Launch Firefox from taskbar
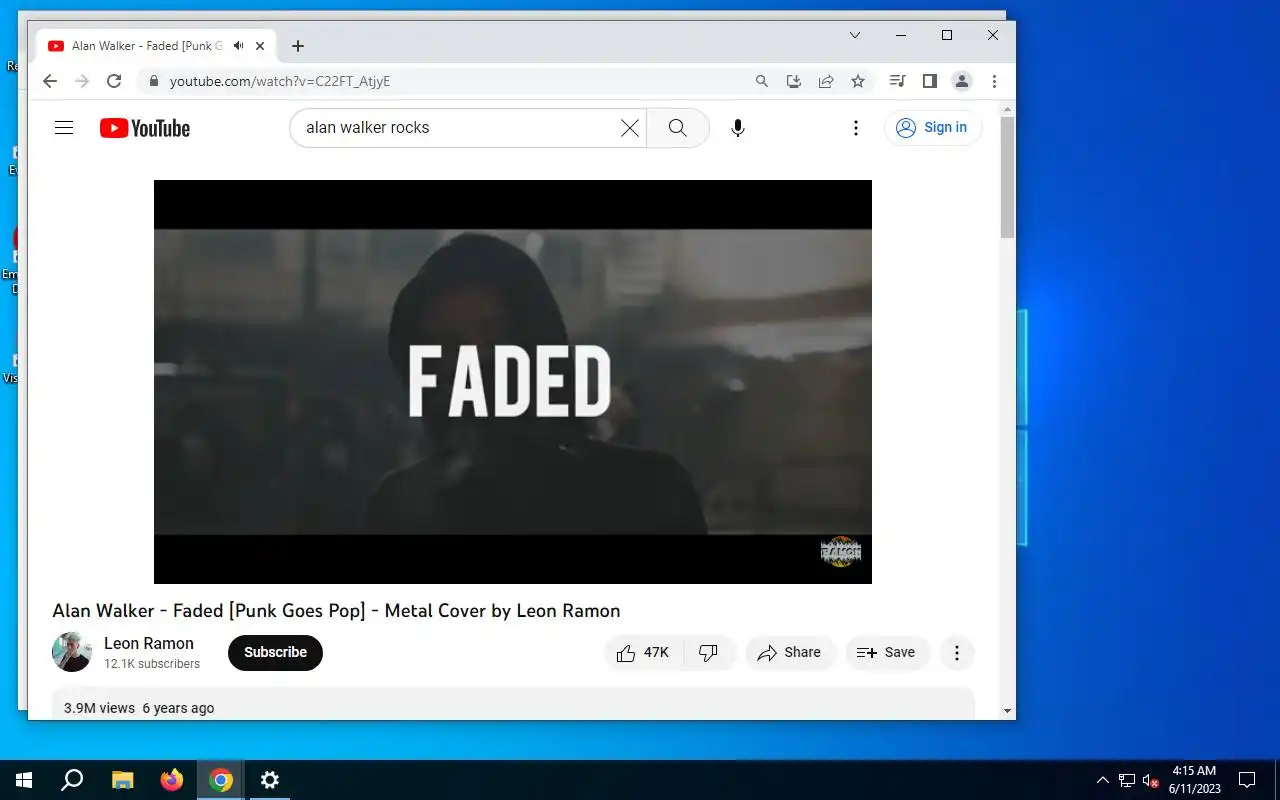This screenshot has width=1280, height=800. (172, 780)
